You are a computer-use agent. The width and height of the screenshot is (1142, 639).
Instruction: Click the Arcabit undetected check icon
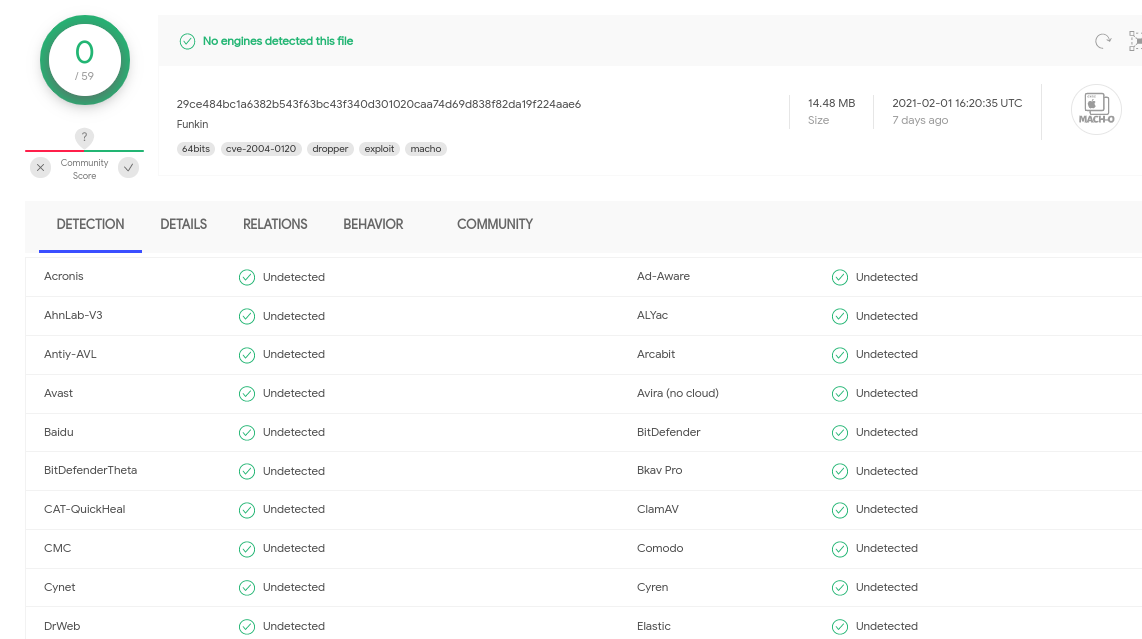840,355
